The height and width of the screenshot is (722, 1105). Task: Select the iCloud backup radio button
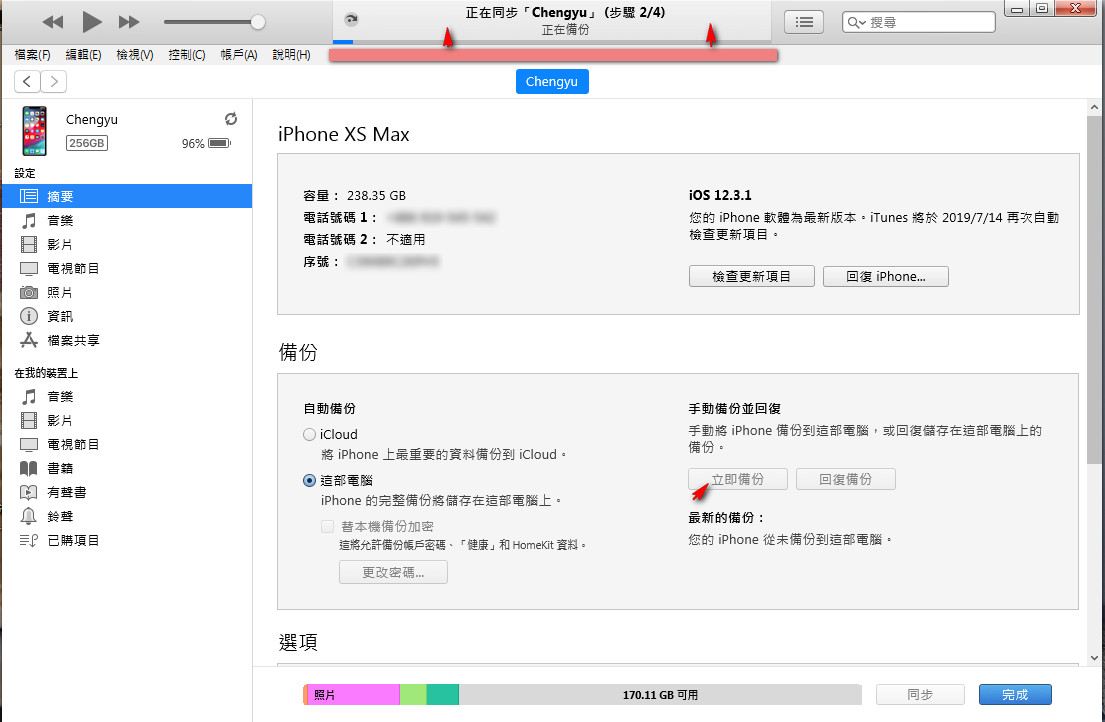tap(309, 435)
